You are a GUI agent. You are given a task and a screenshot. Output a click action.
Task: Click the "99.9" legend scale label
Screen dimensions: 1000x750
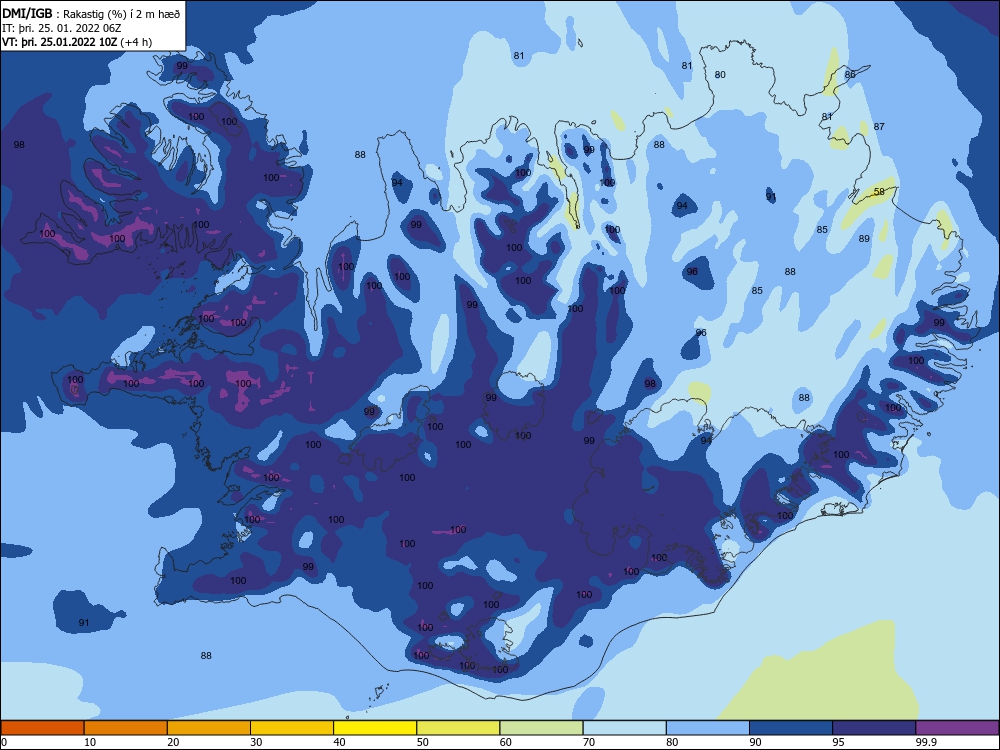[926, 742]
